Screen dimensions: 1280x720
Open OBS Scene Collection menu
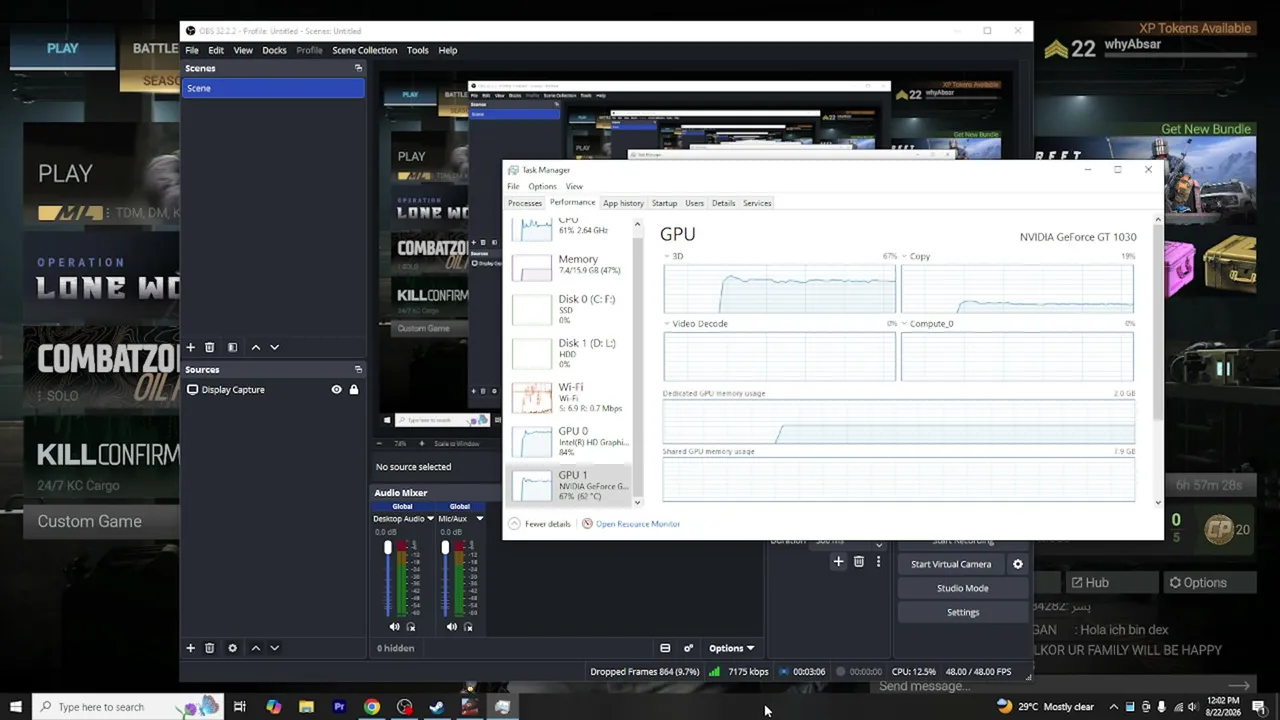(x=364, y=50)
